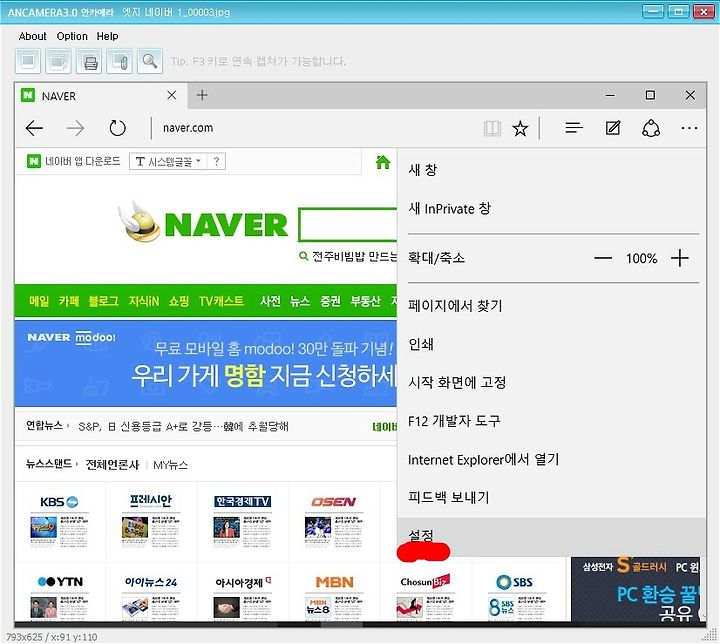Add page to favorites with star icon
The image size is (720, 644).
[520, 129]
